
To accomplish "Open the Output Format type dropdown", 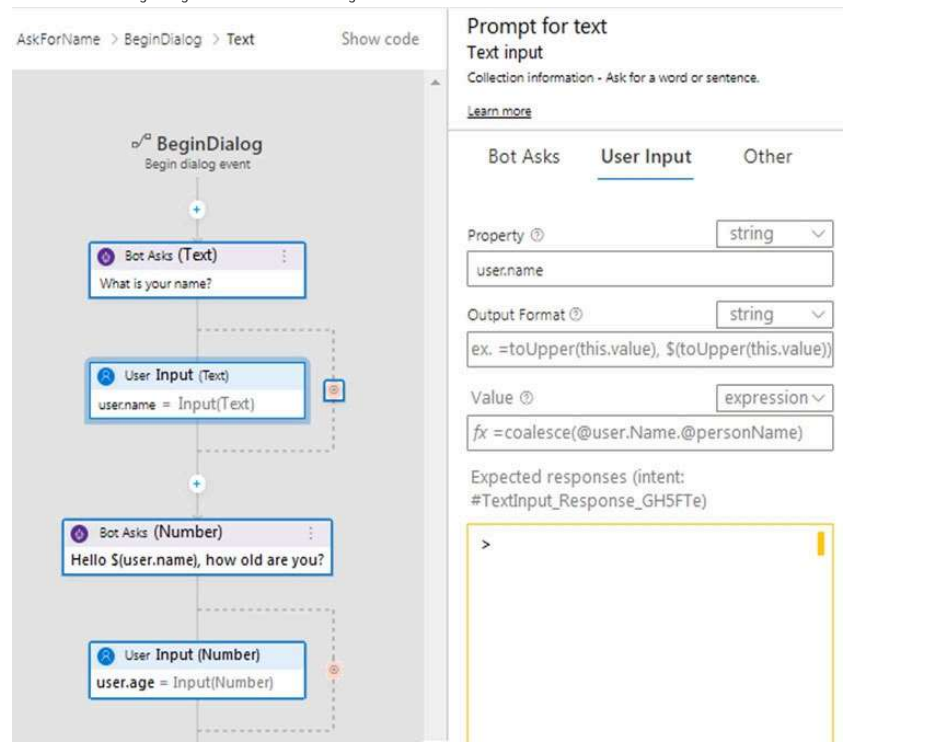I will click(x=774, y=315).
